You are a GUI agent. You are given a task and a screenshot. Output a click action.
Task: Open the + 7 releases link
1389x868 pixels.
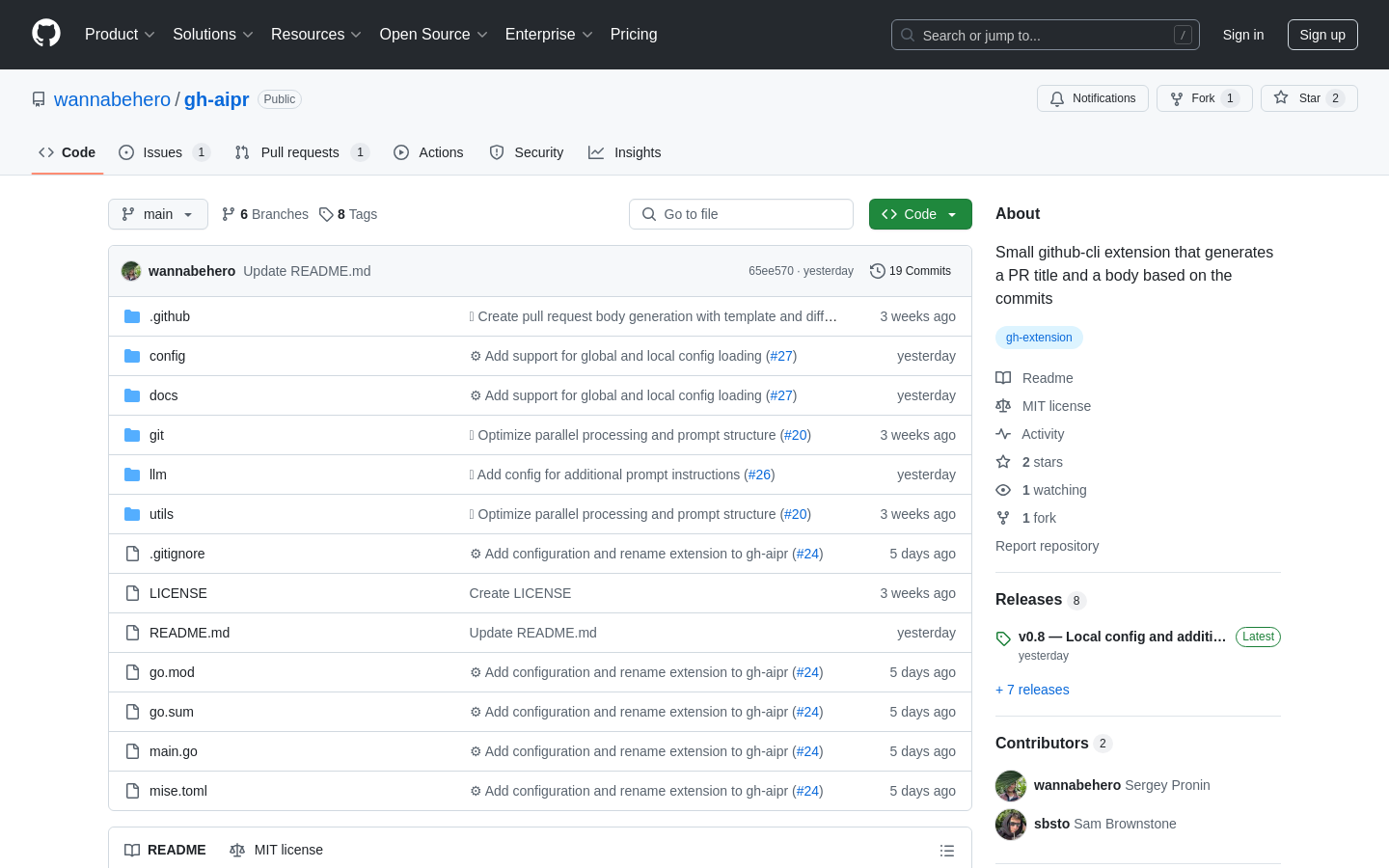1032,690
